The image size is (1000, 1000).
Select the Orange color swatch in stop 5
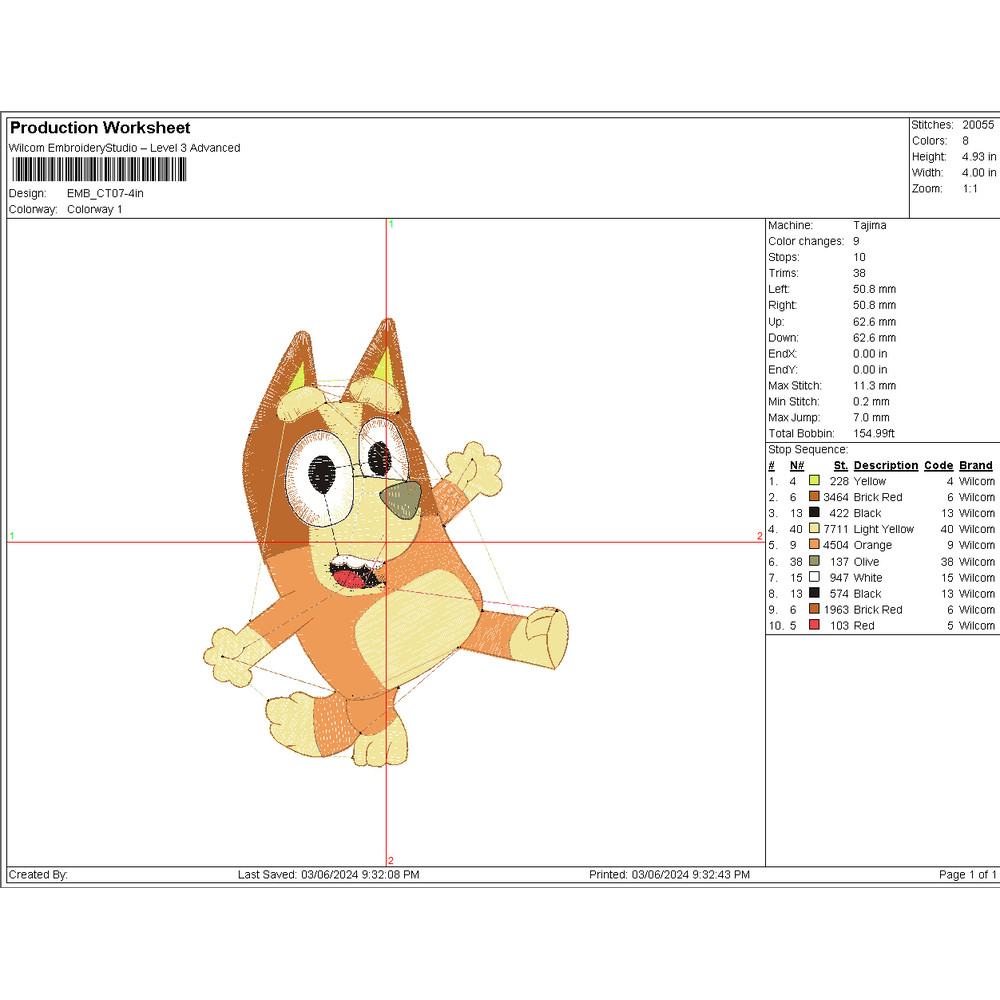click(814, 545)
